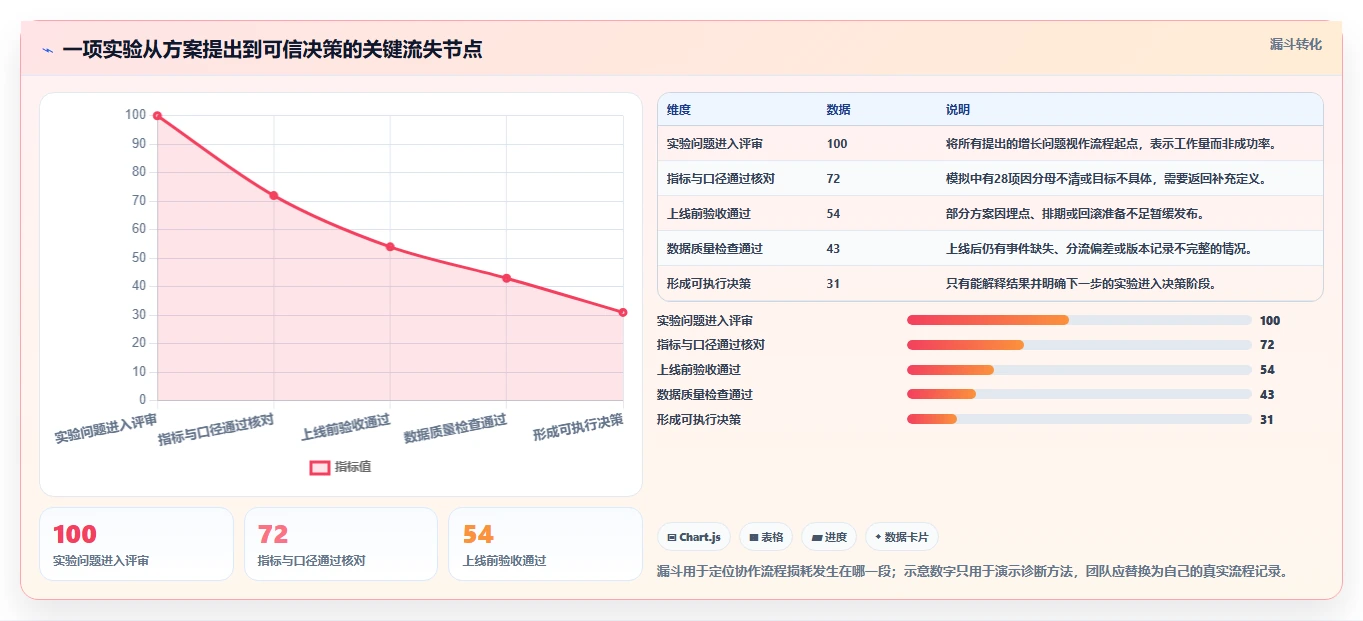
Task: Click the 上线前验收通过 x-axis label on chart
Action: [345, 427]
